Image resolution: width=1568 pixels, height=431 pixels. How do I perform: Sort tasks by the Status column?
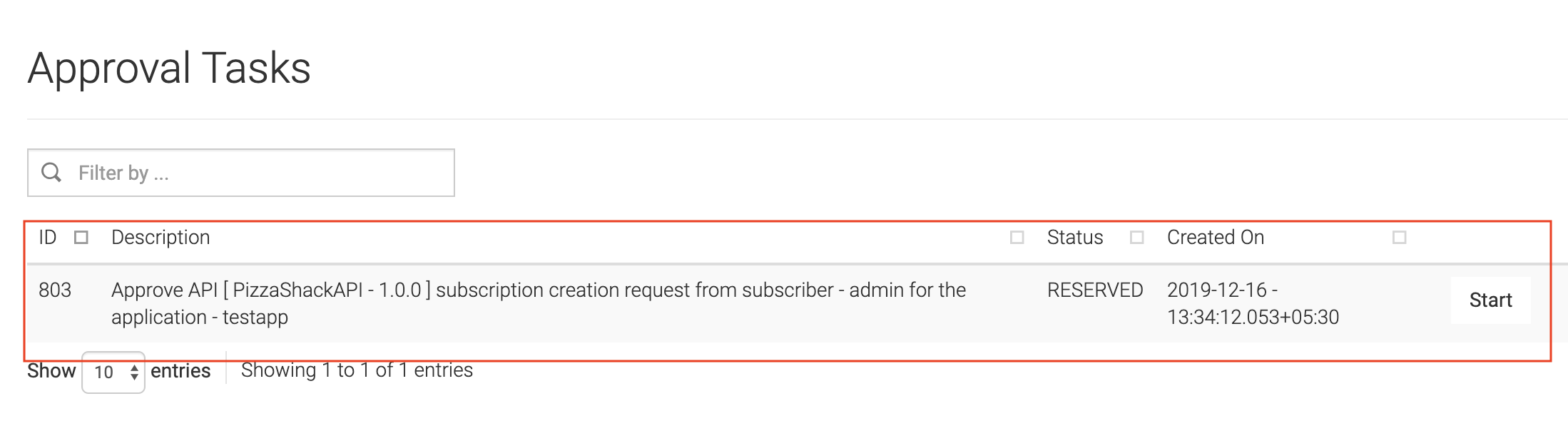click(1074, 238)
